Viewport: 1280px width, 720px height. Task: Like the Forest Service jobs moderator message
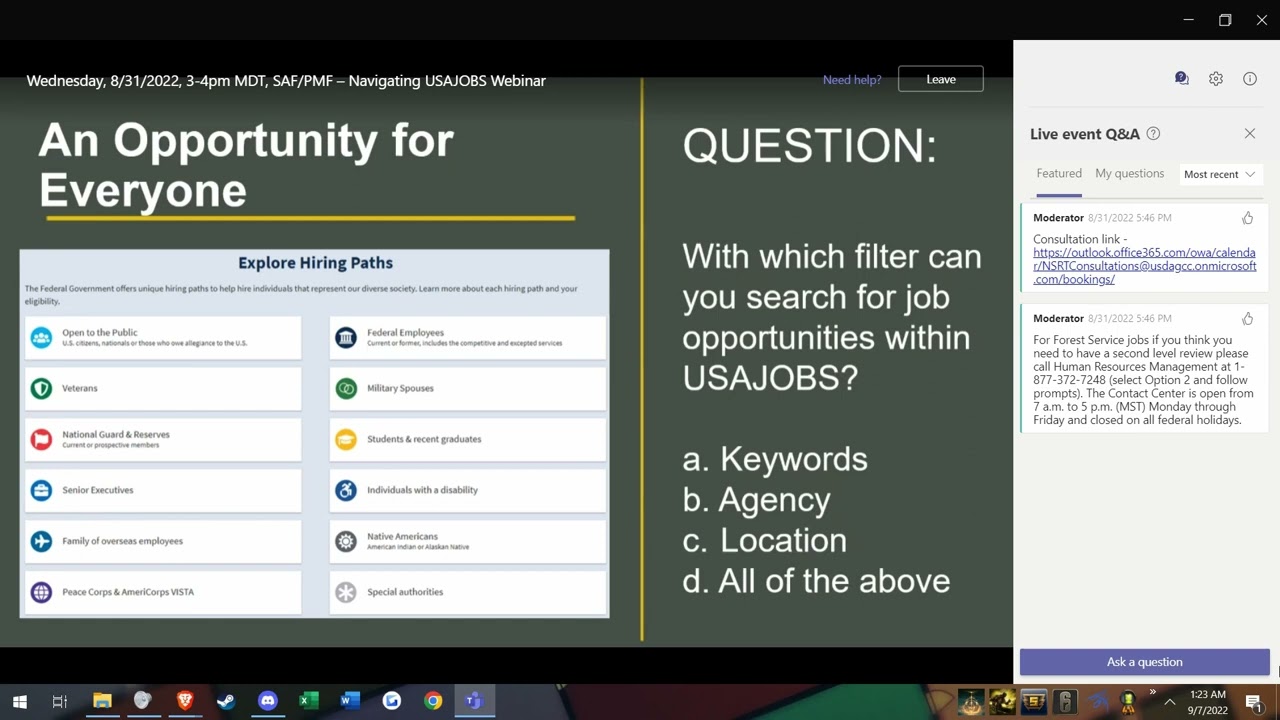tap(1247, 319)
